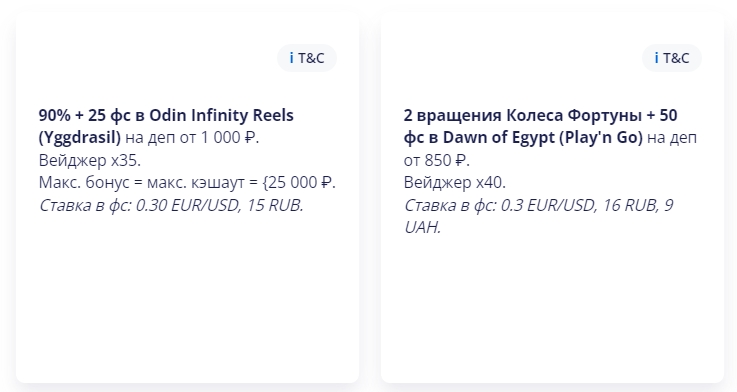737x392 pixels.
Task: Click the 'Макс. бонус = макс. кэшаут' text
Action: click(142, 182)
